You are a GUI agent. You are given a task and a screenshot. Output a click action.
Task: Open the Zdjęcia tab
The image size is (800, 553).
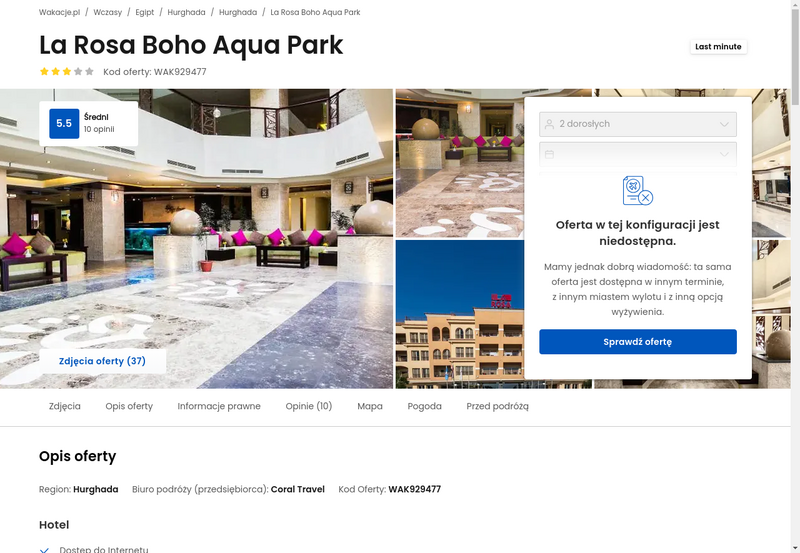[65, 406]
